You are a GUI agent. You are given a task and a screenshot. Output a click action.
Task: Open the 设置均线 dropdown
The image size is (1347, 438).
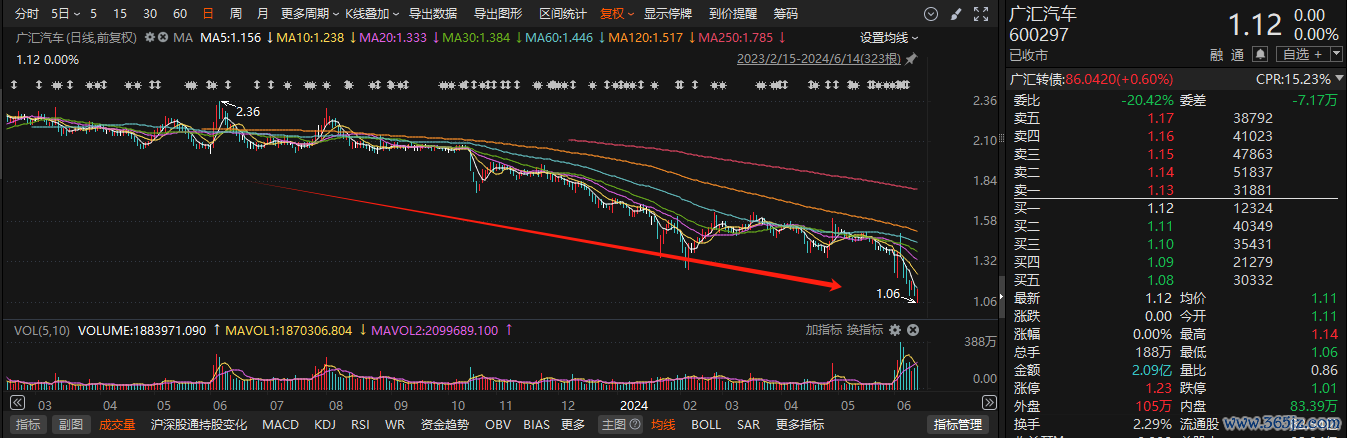tap(889, 37)
